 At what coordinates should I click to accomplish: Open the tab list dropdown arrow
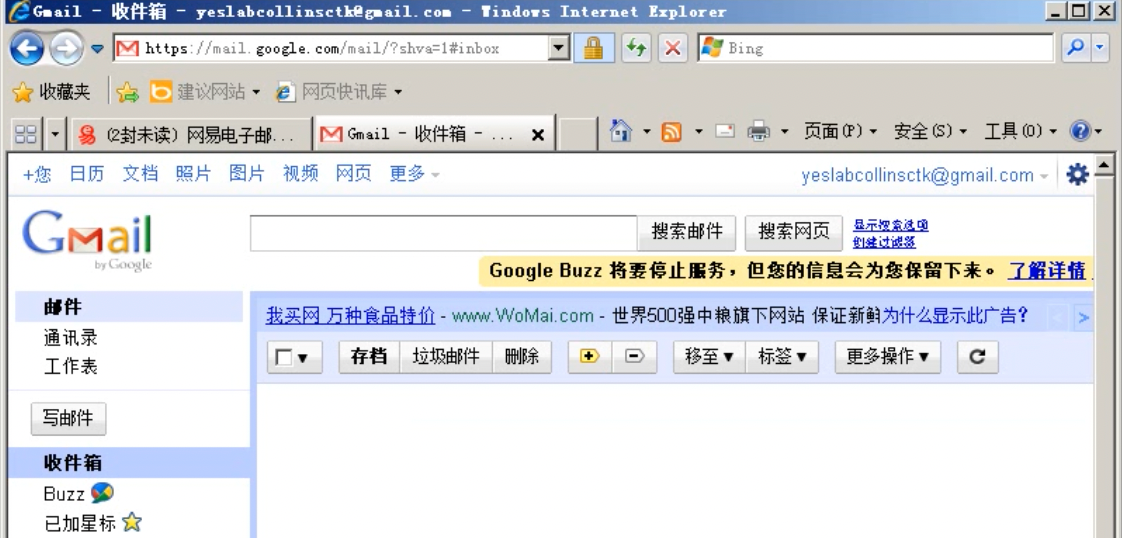pyautogui.click(x=56, y=134)
